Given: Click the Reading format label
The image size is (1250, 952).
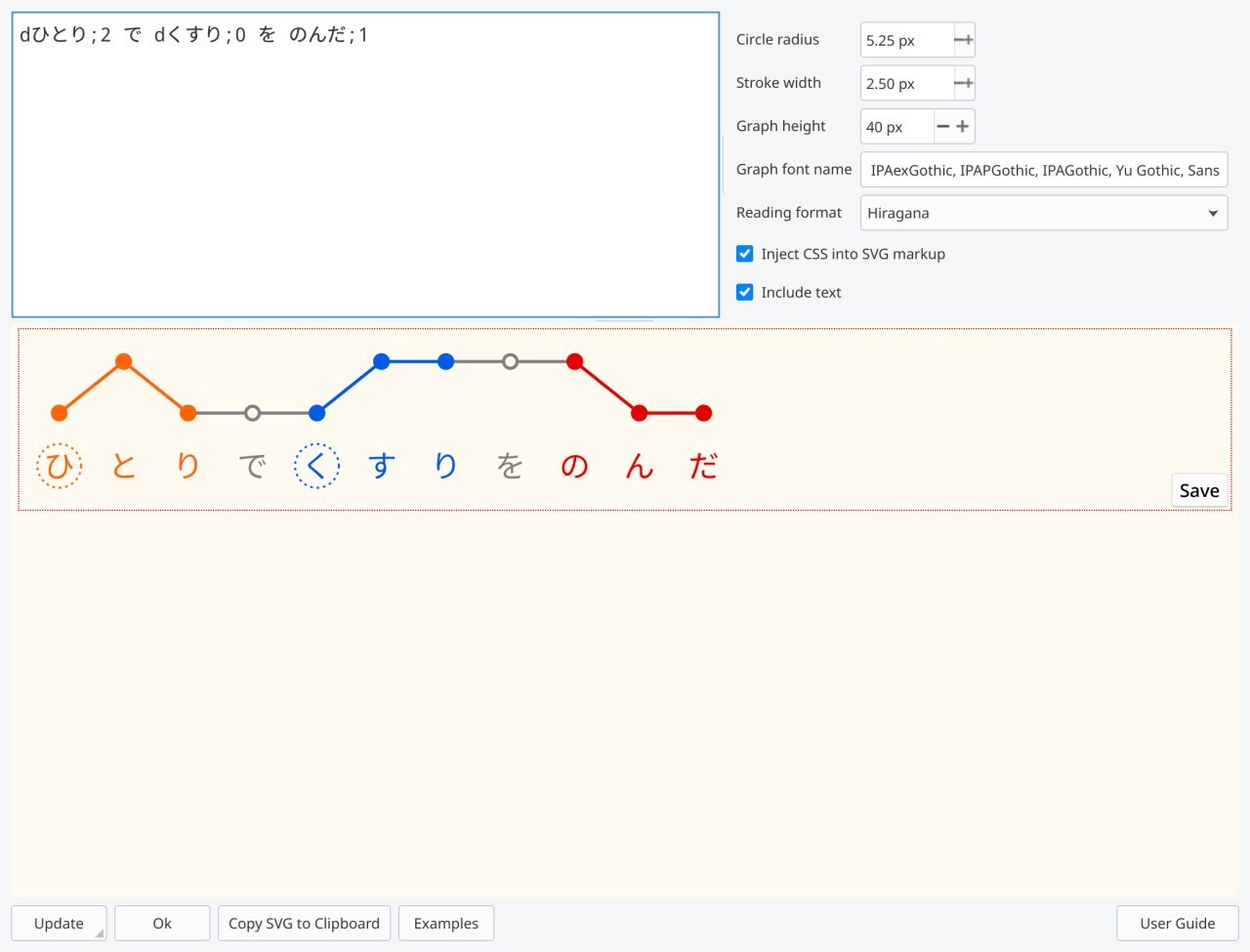Looking at the screenshot, I should 789,213.
